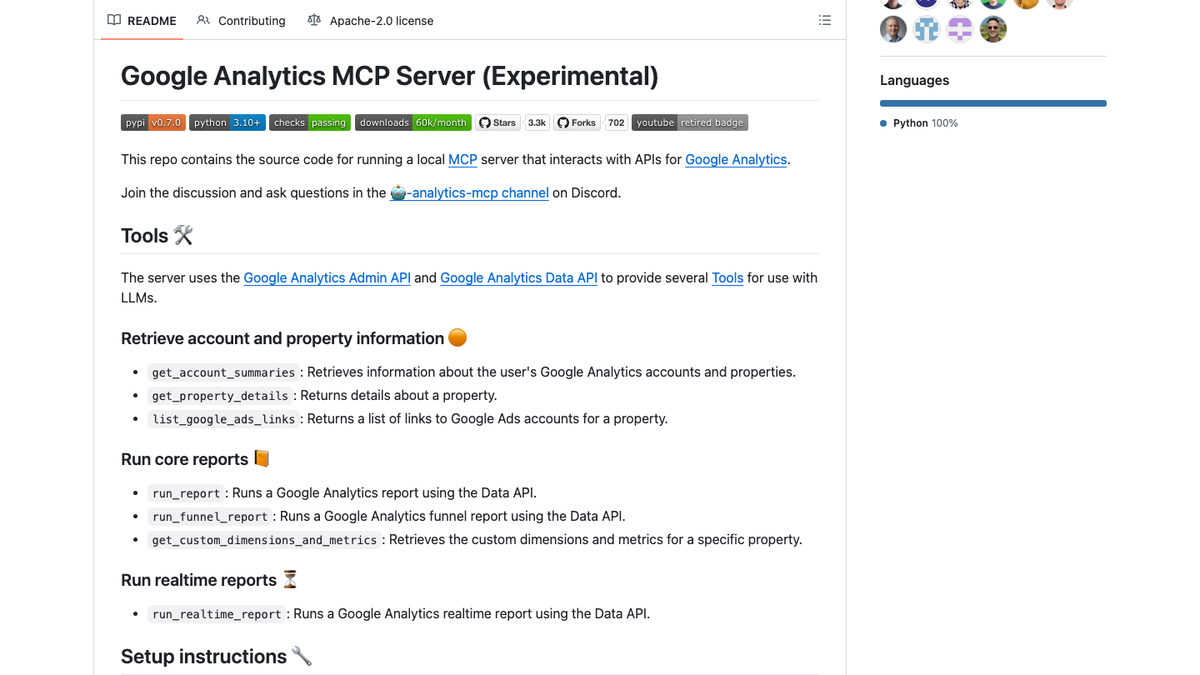Click the Run core reports heading

click(196, 459)
